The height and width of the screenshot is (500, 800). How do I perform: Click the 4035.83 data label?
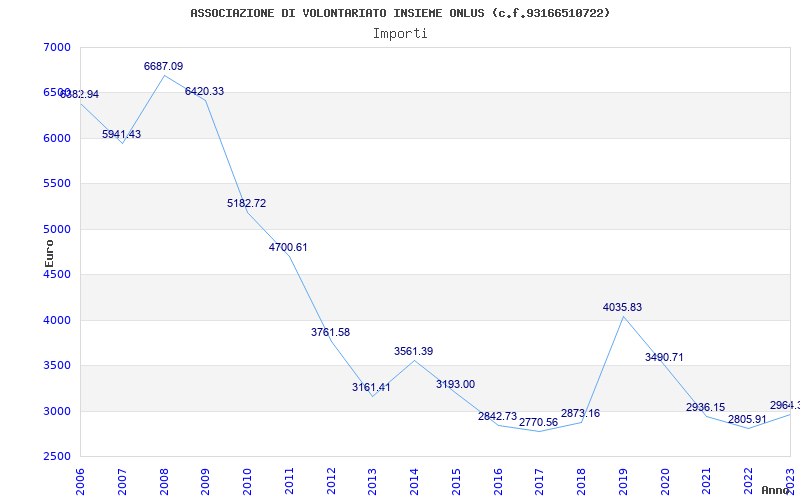tap(622, 307)
